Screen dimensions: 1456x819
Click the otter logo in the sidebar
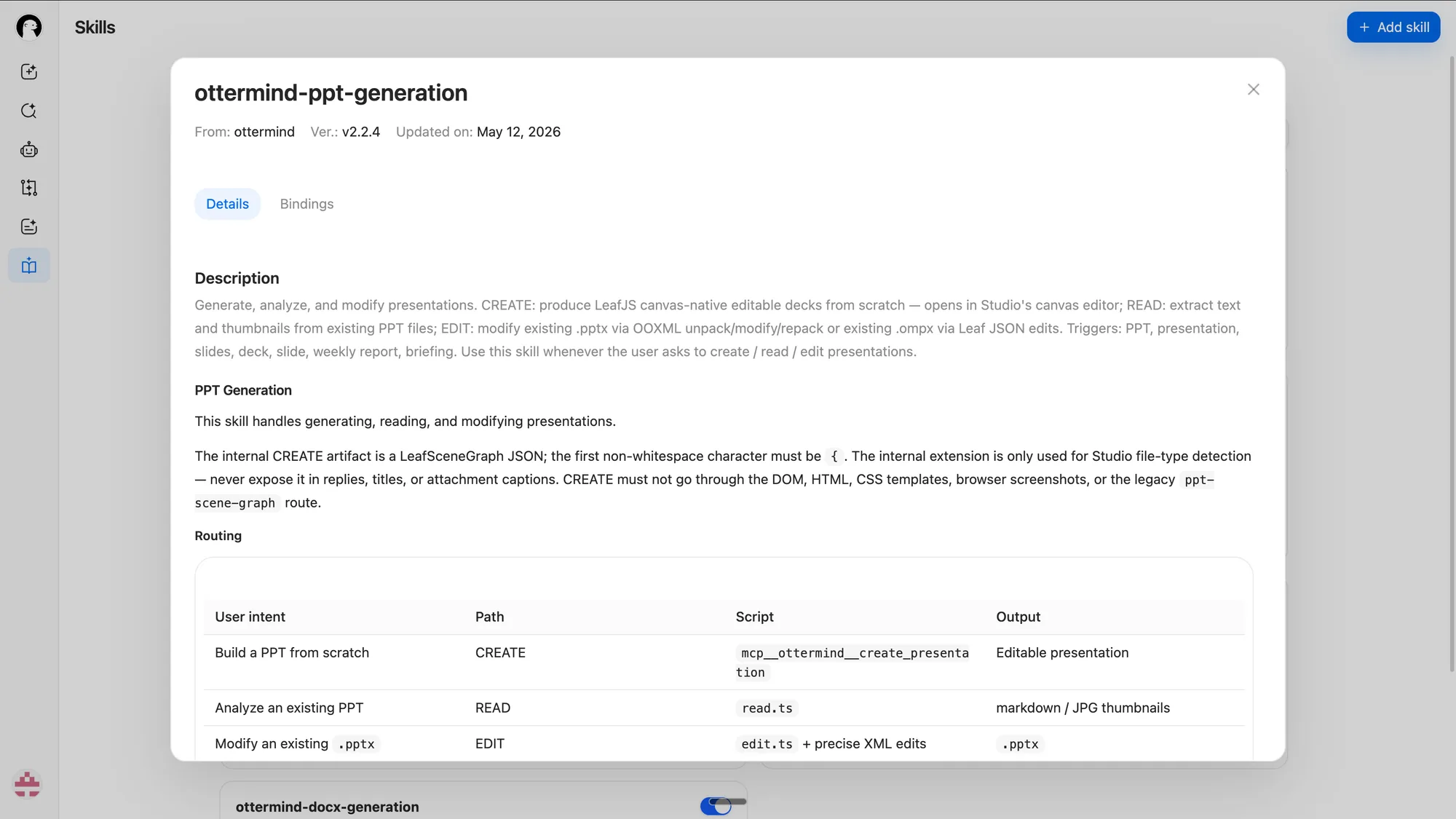29,27
